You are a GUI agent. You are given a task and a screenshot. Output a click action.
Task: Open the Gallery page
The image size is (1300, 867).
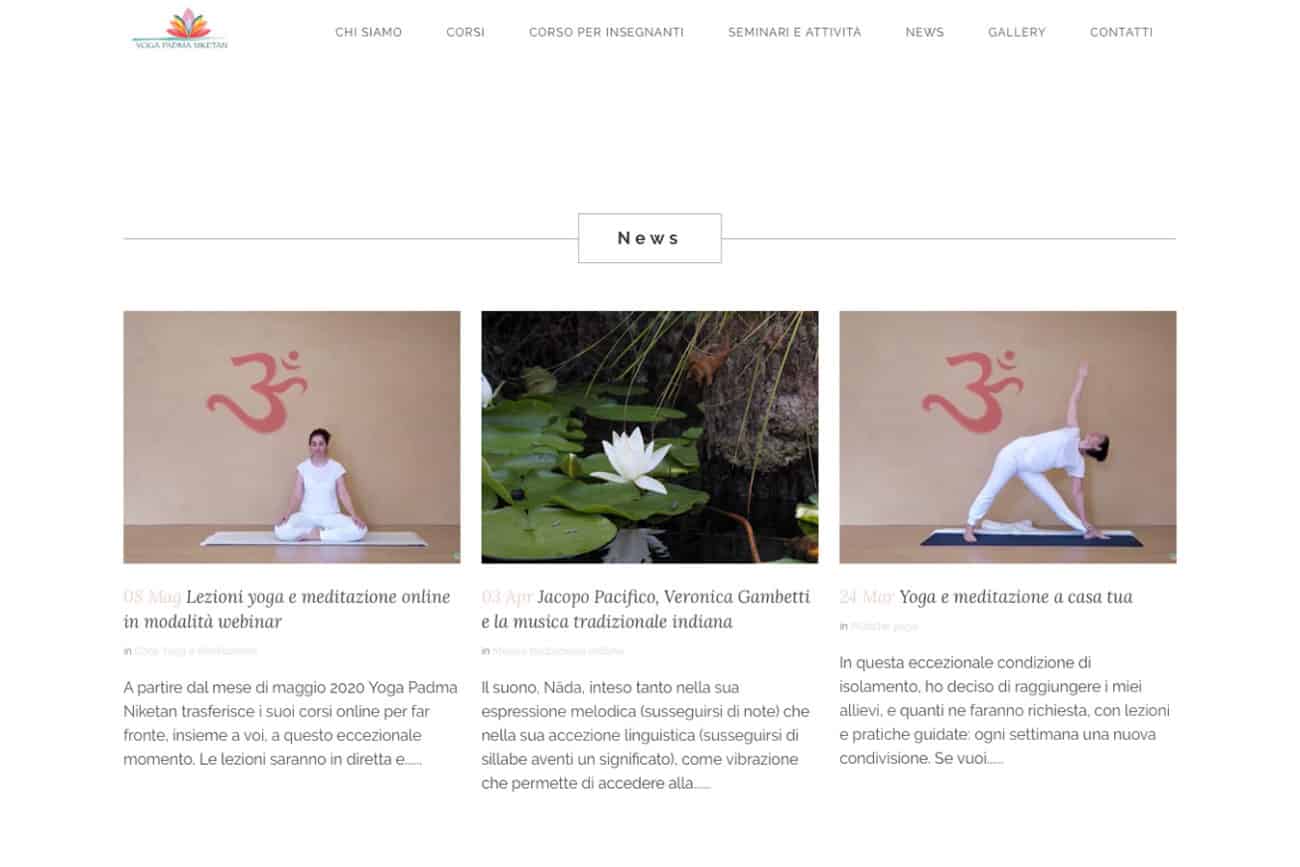(1016, 32)
